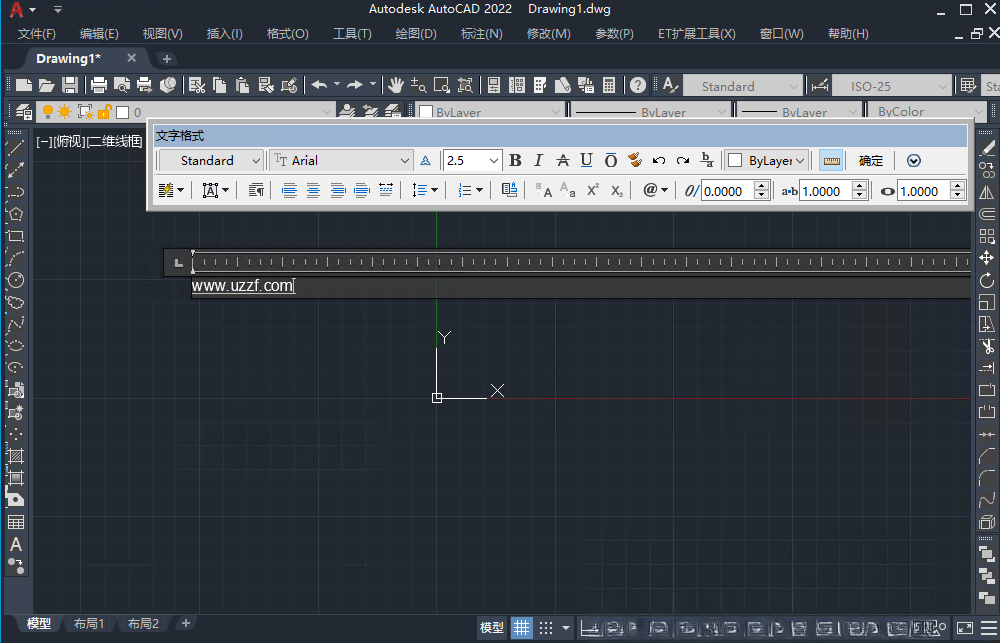The width and height of the screenshot is (1000, 643).
Task: Select the Move tool on right toolbar
Action: coord(987,258)
